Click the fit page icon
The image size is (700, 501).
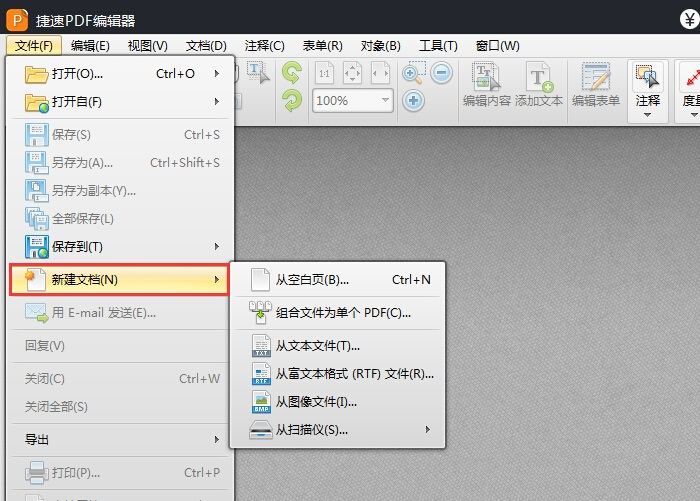point(352,73)
